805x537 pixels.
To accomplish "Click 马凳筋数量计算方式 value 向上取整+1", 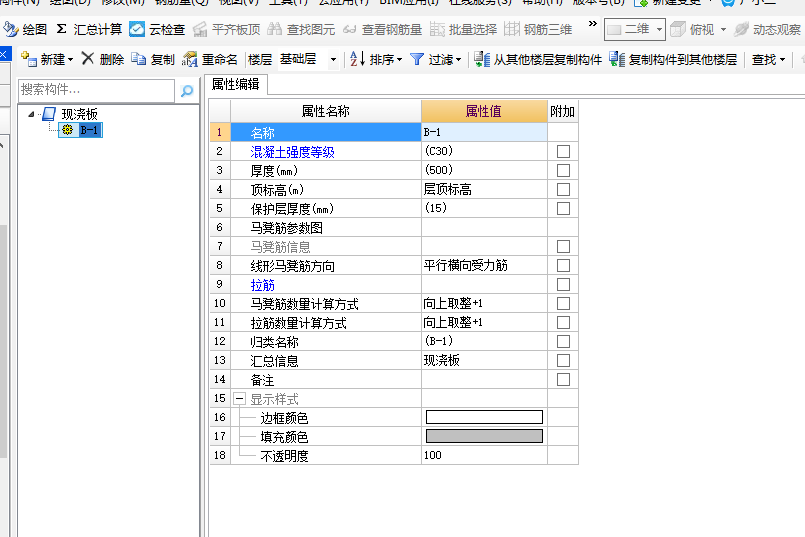I will click(x=484, y=303).
